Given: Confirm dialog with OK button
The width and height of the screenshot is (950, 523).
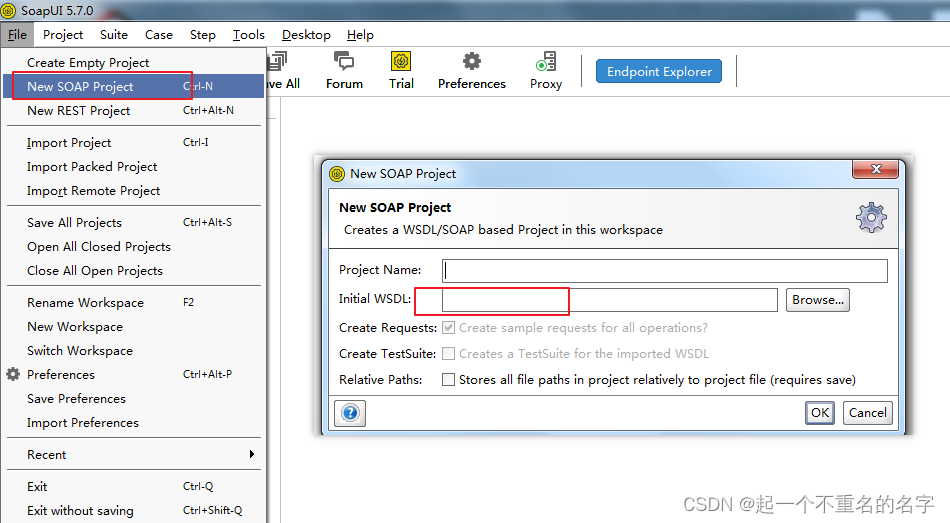Looking at the screenshot, I should click(820, 413).
